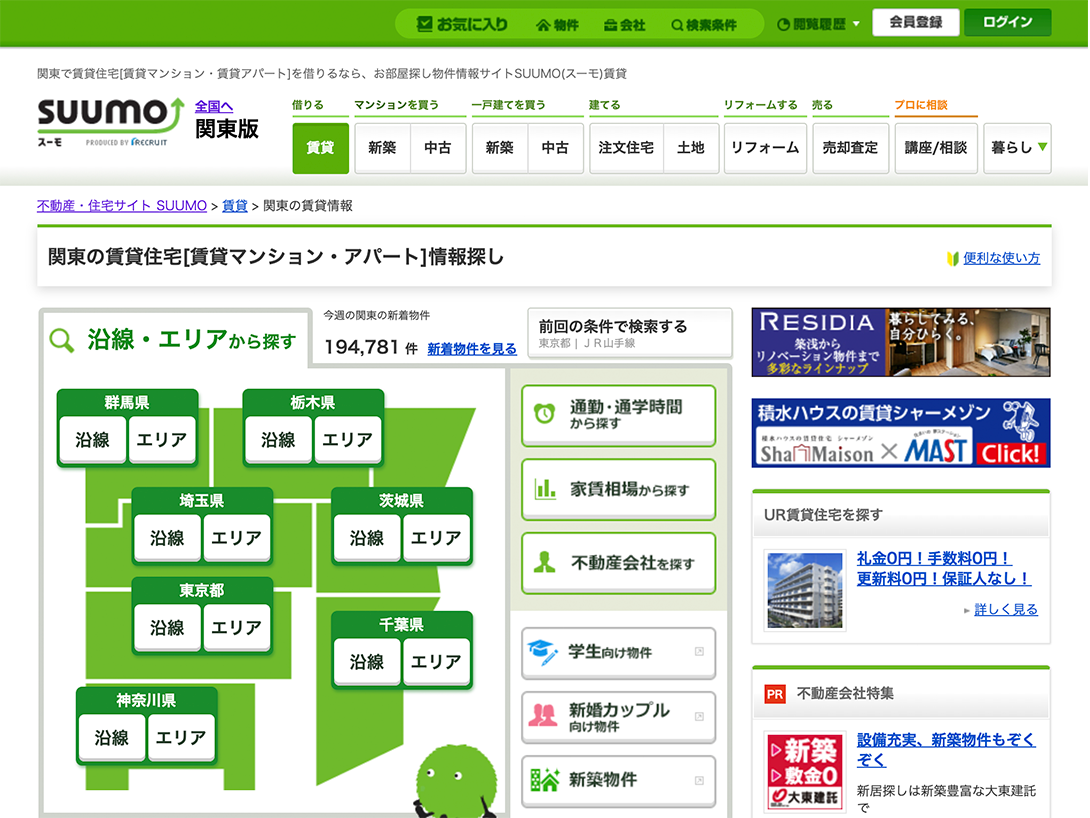This screenshot has height=818, width=1090.
Task: Click the external link icon on 学生向け物件
Action: 699,651
